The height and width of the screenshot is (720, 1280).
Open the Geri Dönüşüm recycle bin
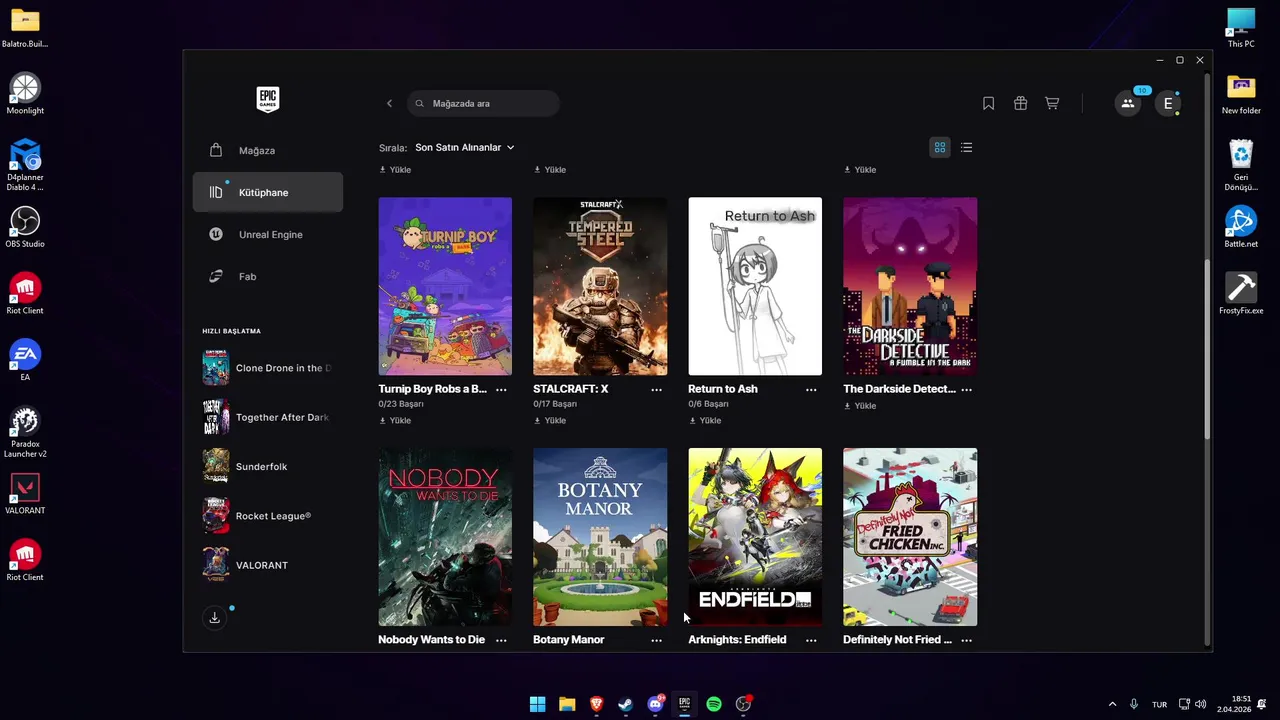click(x=1241, y=165)
